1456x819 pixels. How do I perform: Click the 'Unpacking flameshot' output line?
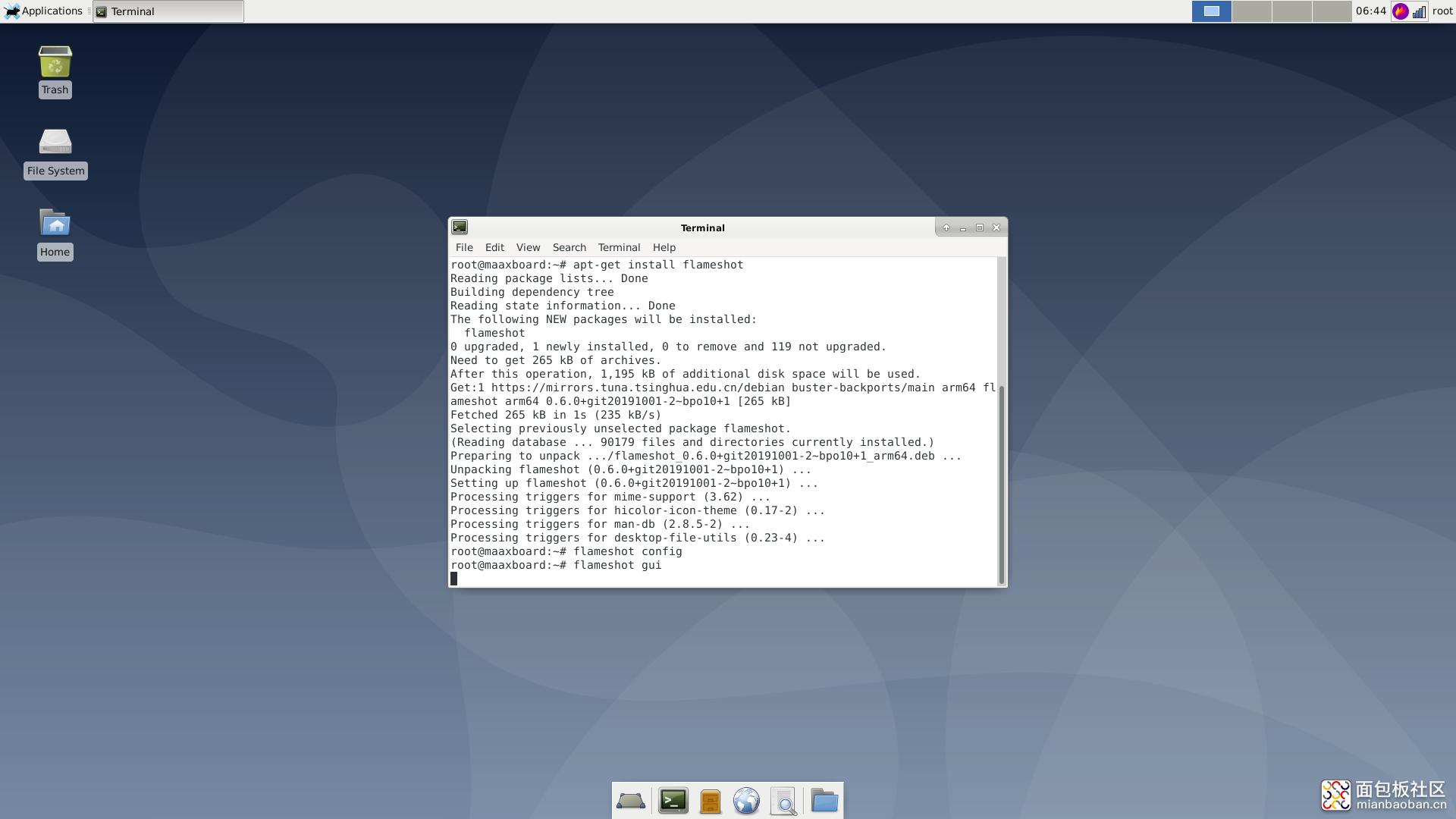(x=631, y=469)
